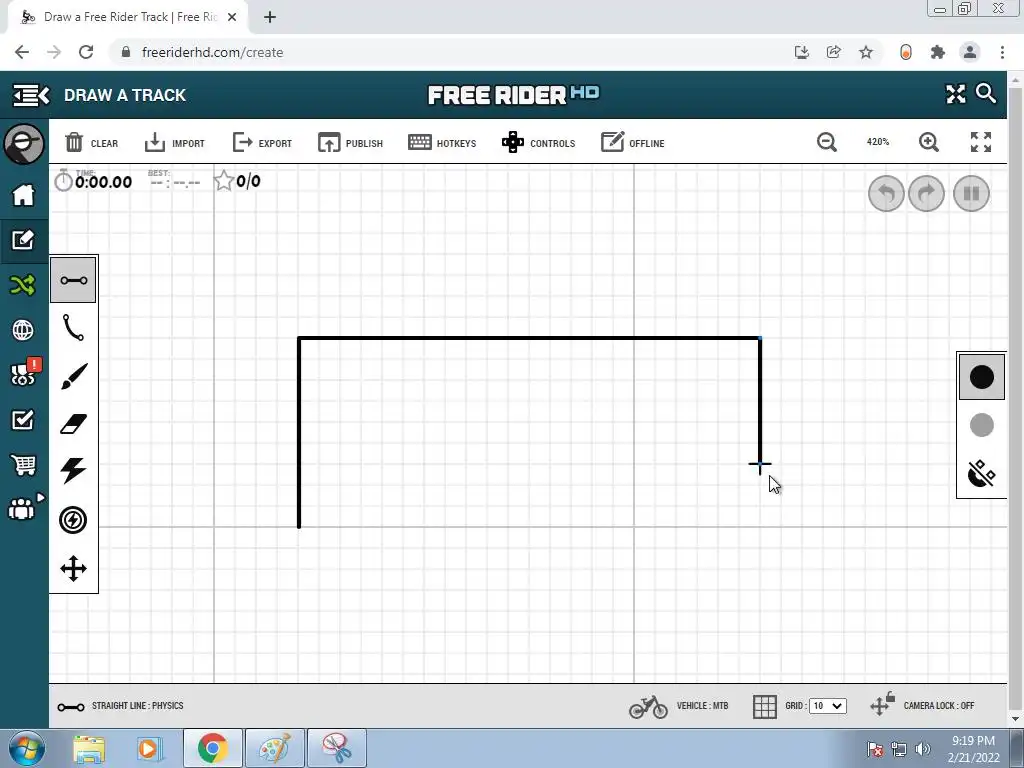
Task: Click the 420% zoom level
Action: point(878,142)
